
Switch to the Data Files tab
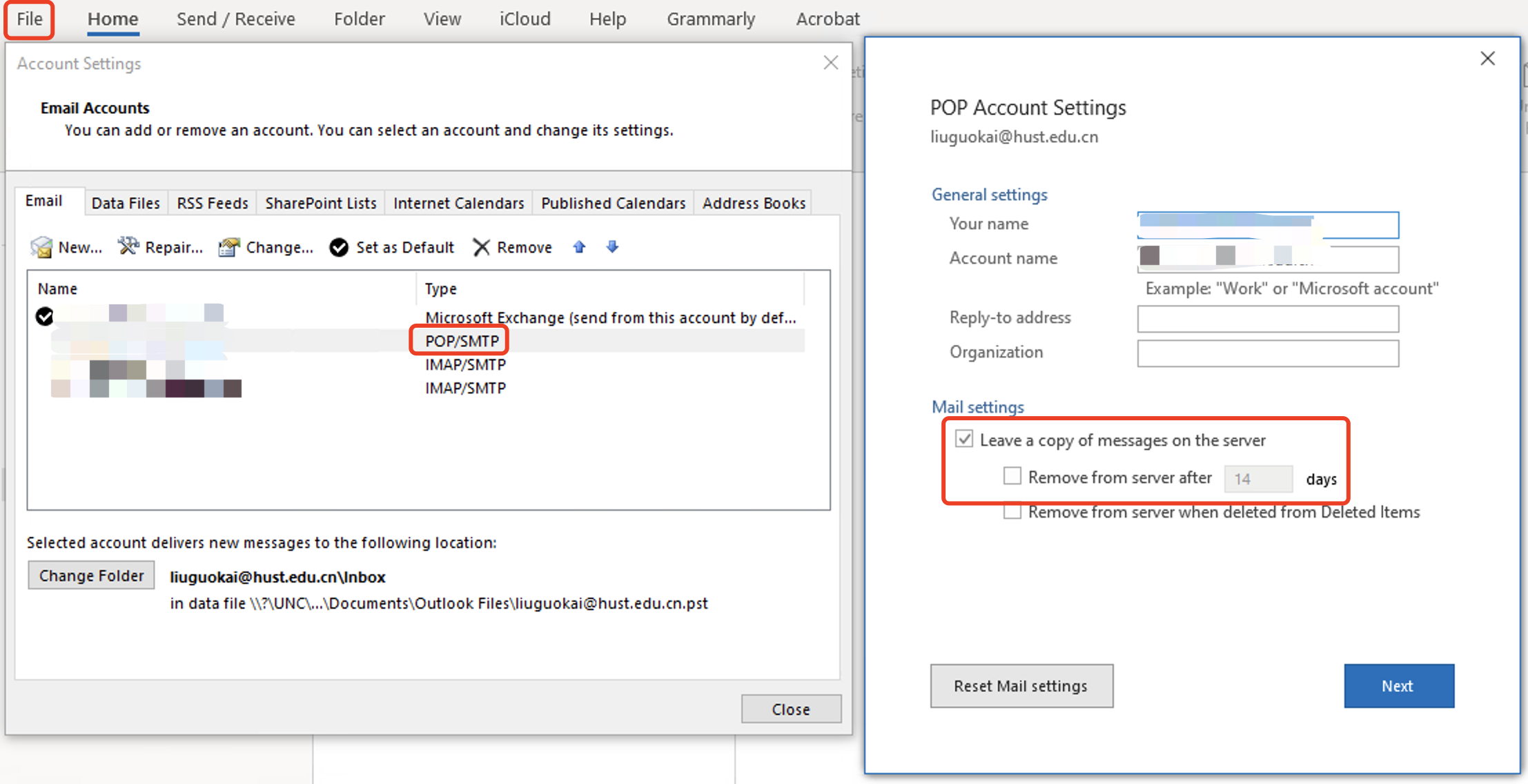[126, 203]
